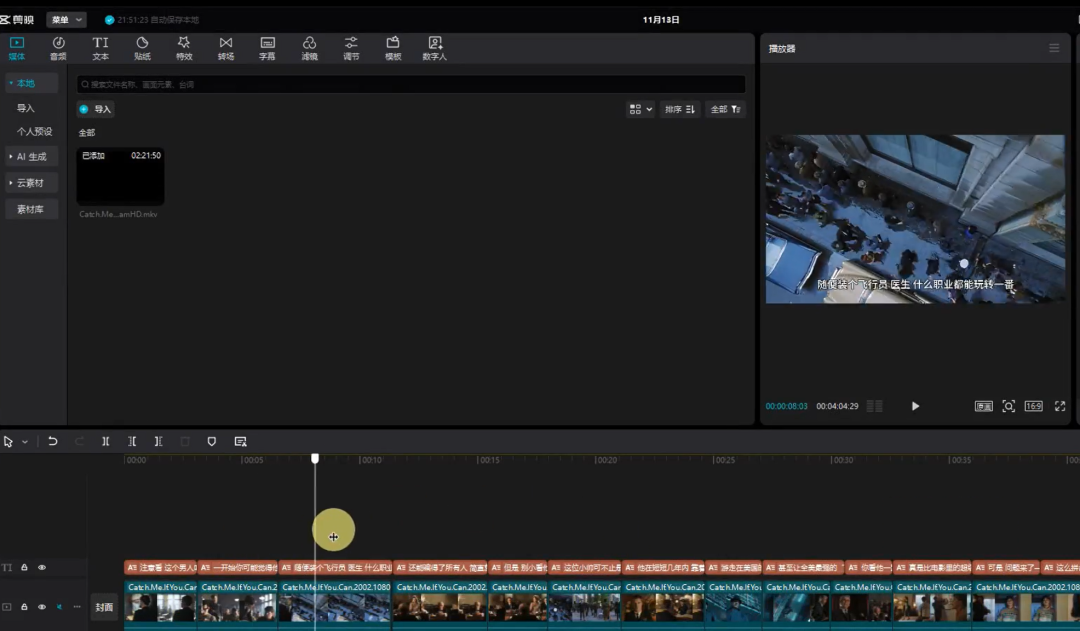This screenshot has width=1080, height=631.
Task: Click the current timecode 00:00:08:03
Action: tap(787, 406)
